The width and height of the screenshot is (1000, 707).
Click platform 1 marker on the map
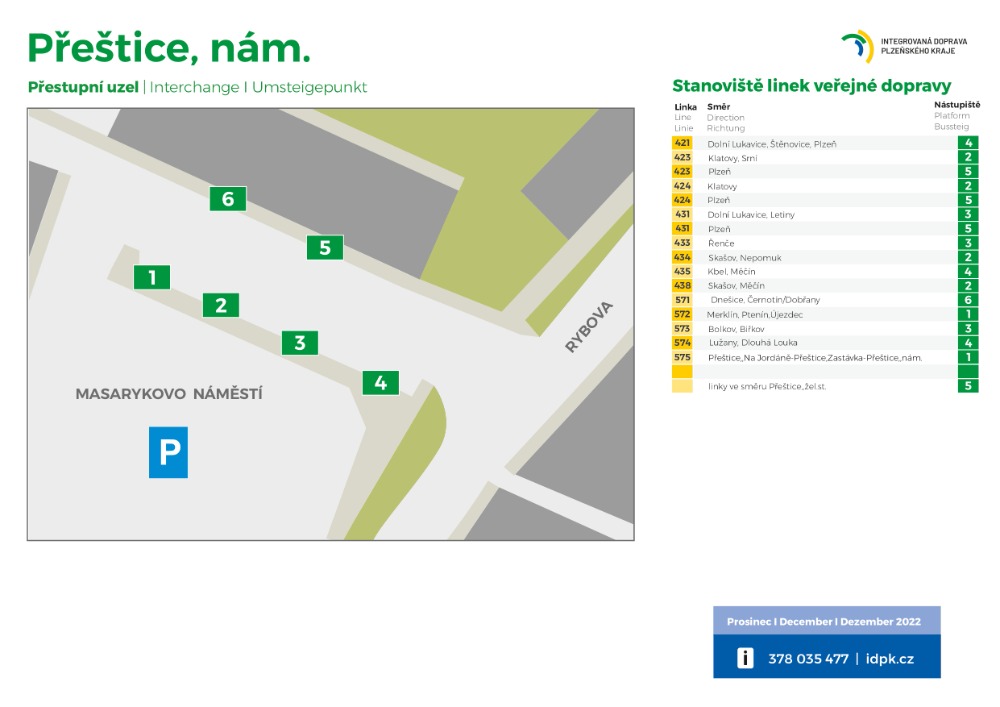pyautogui.click(x=152, y=277)
